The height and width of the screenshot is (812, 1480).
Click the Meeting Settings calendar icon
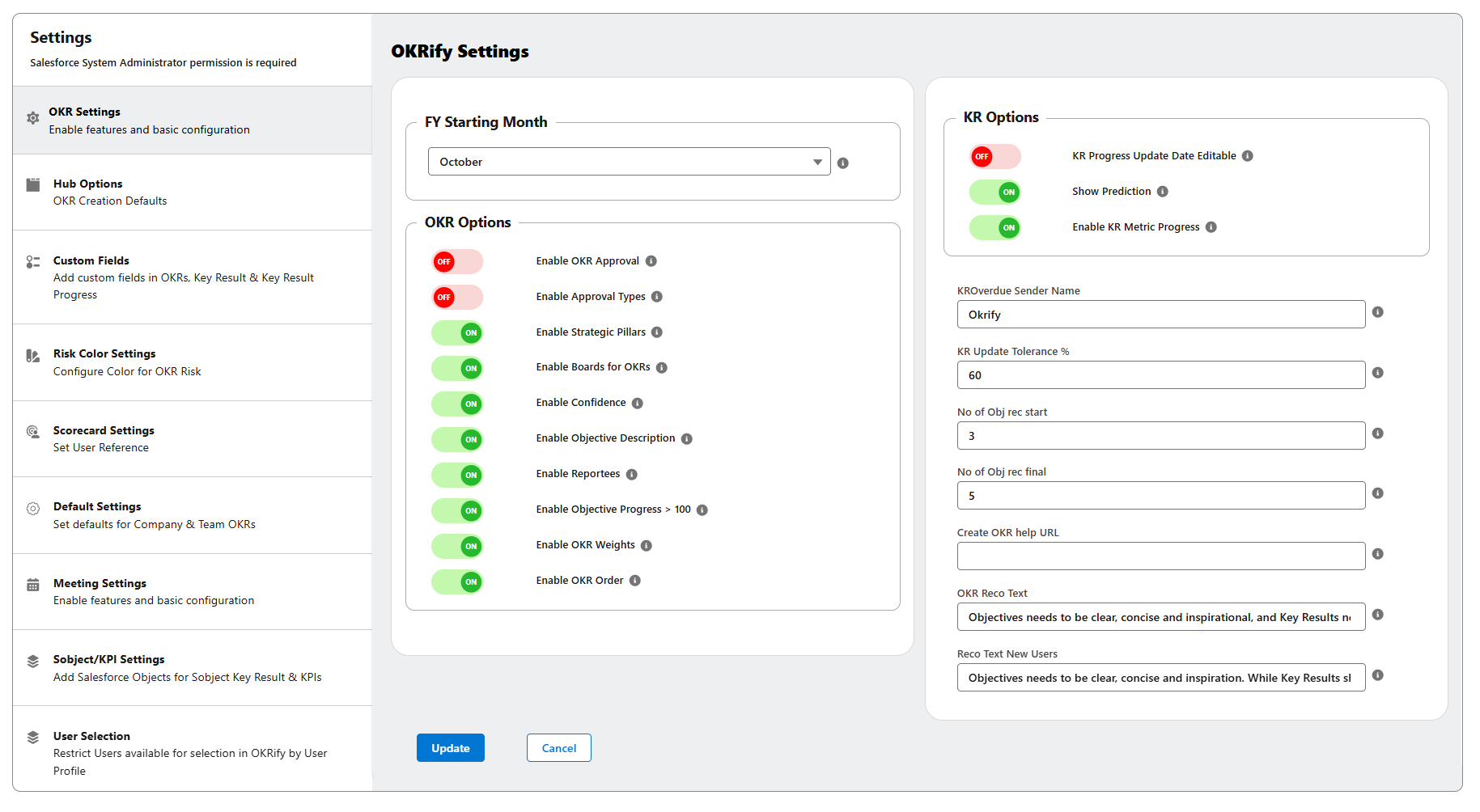pyautogui.click(x=33, y=584)
